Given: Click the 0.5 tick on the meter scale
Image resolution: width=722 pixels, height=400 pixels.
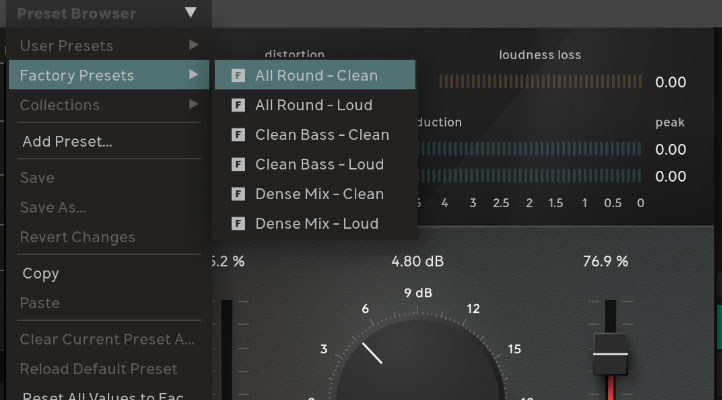Looking at the screenshot, I should click(x=613, y=203).
